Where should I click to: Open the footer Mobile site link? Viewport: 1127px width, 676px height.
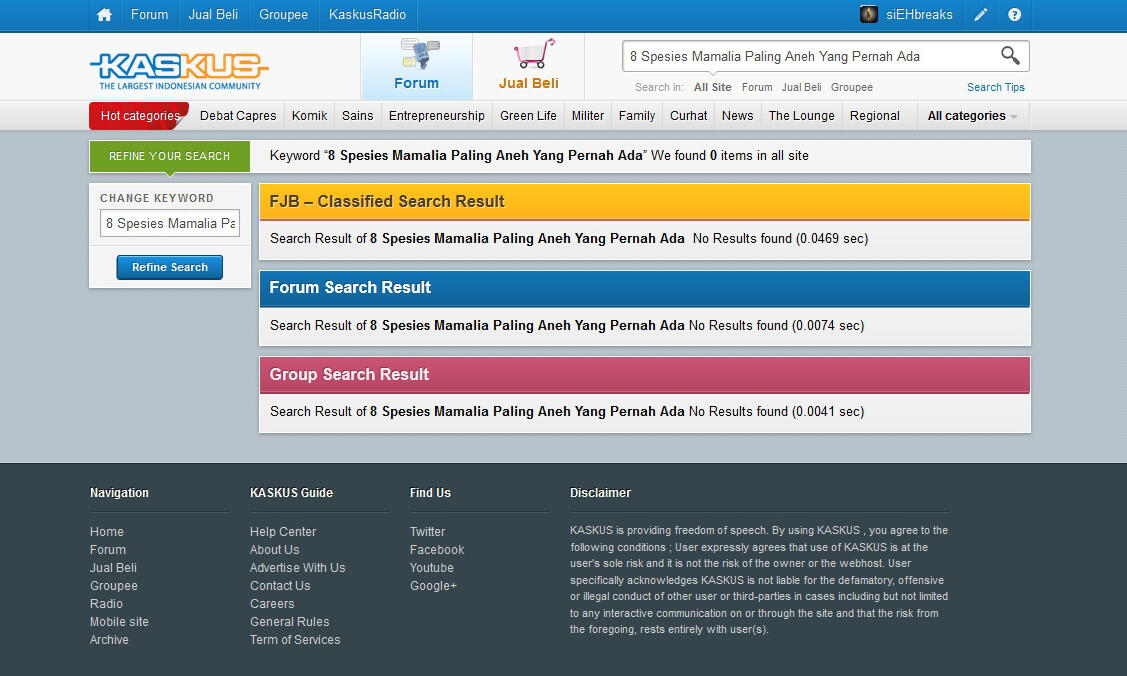tap(119, 621)
